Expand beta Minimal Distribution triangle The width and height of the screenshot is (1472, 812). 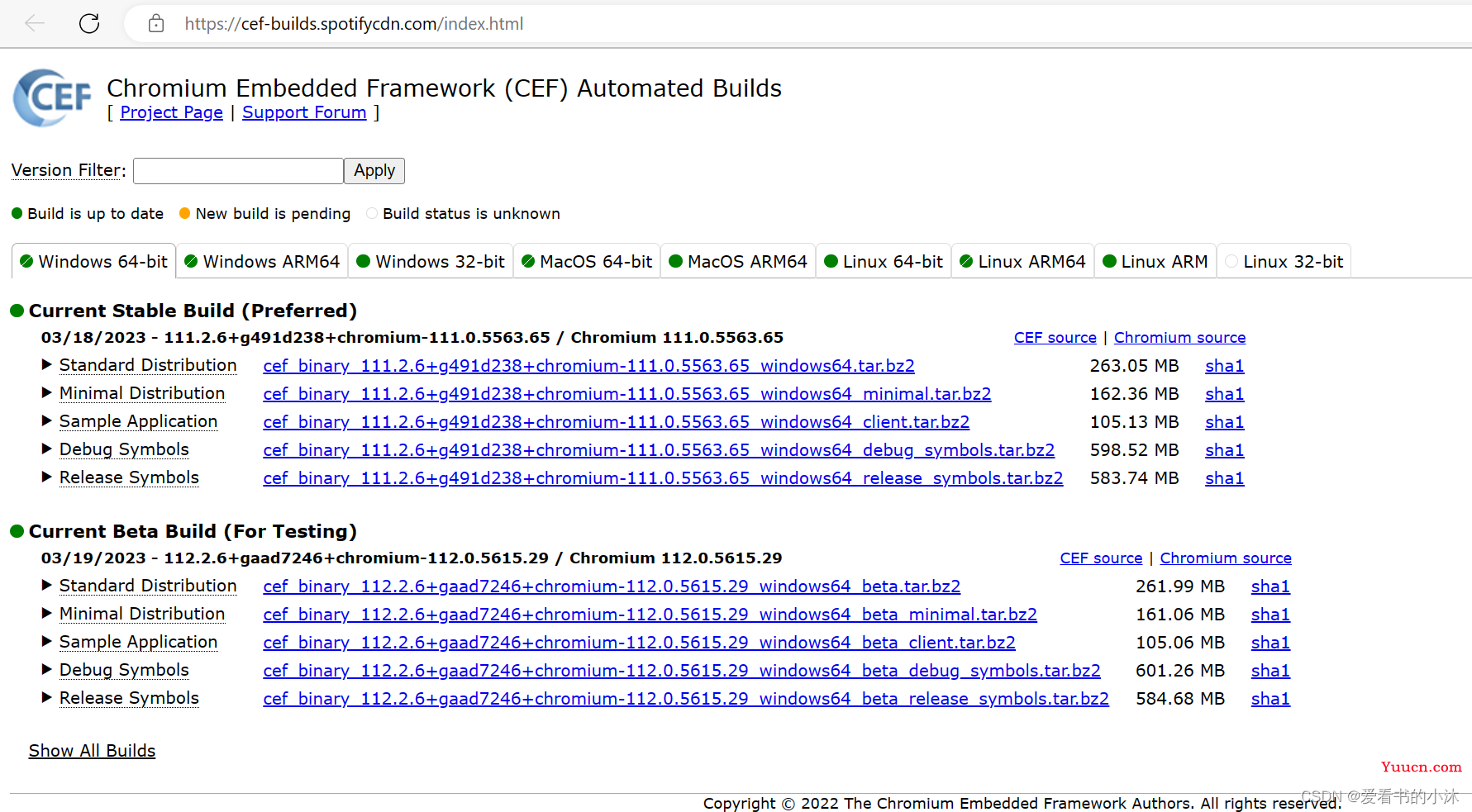(47, 613)
